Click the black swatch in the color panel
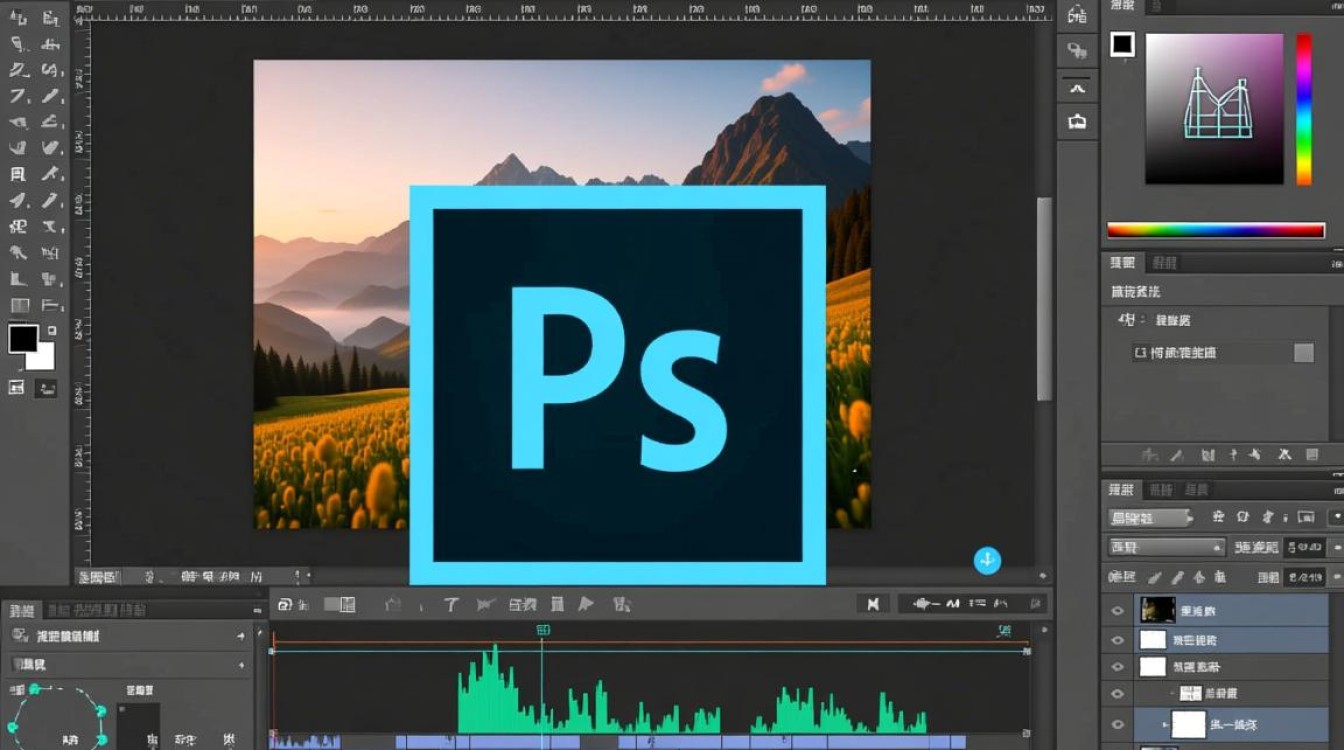Image resolution: width=1344 pixels, height=750 pixels. [1123, 44]
